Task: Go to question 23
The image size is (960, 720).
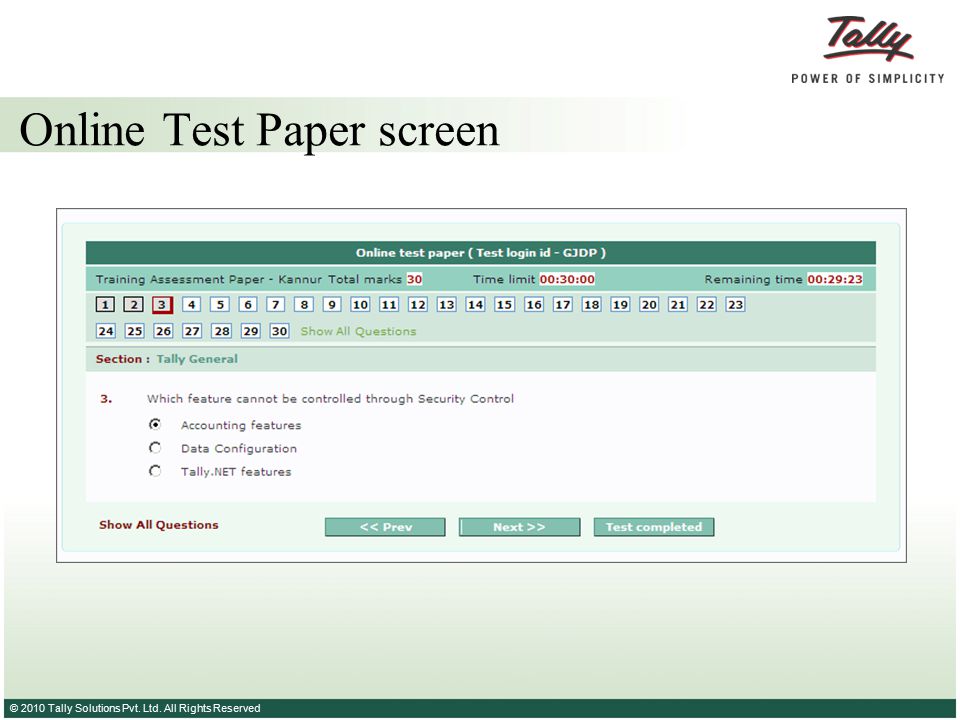Action: pos(735,304)
